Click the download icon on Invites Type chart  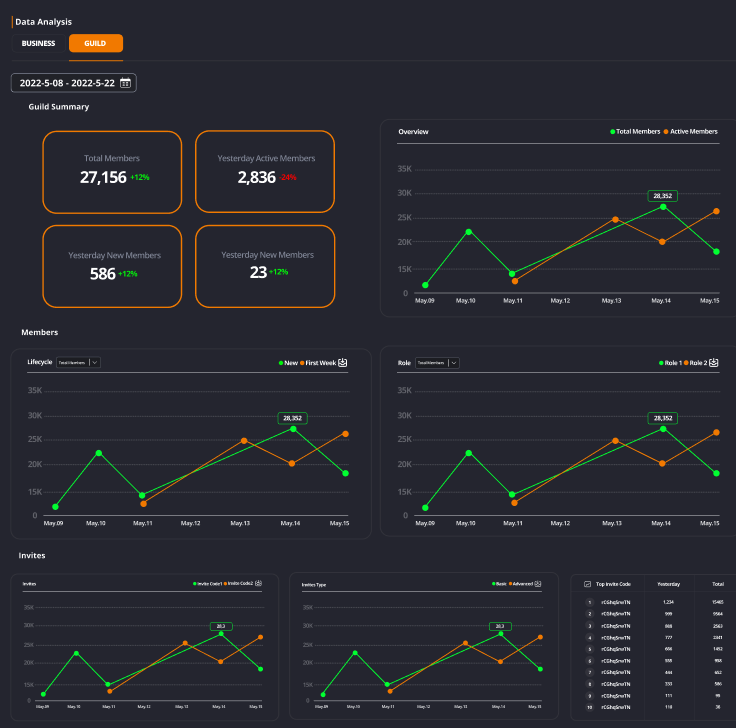point(539,582)
